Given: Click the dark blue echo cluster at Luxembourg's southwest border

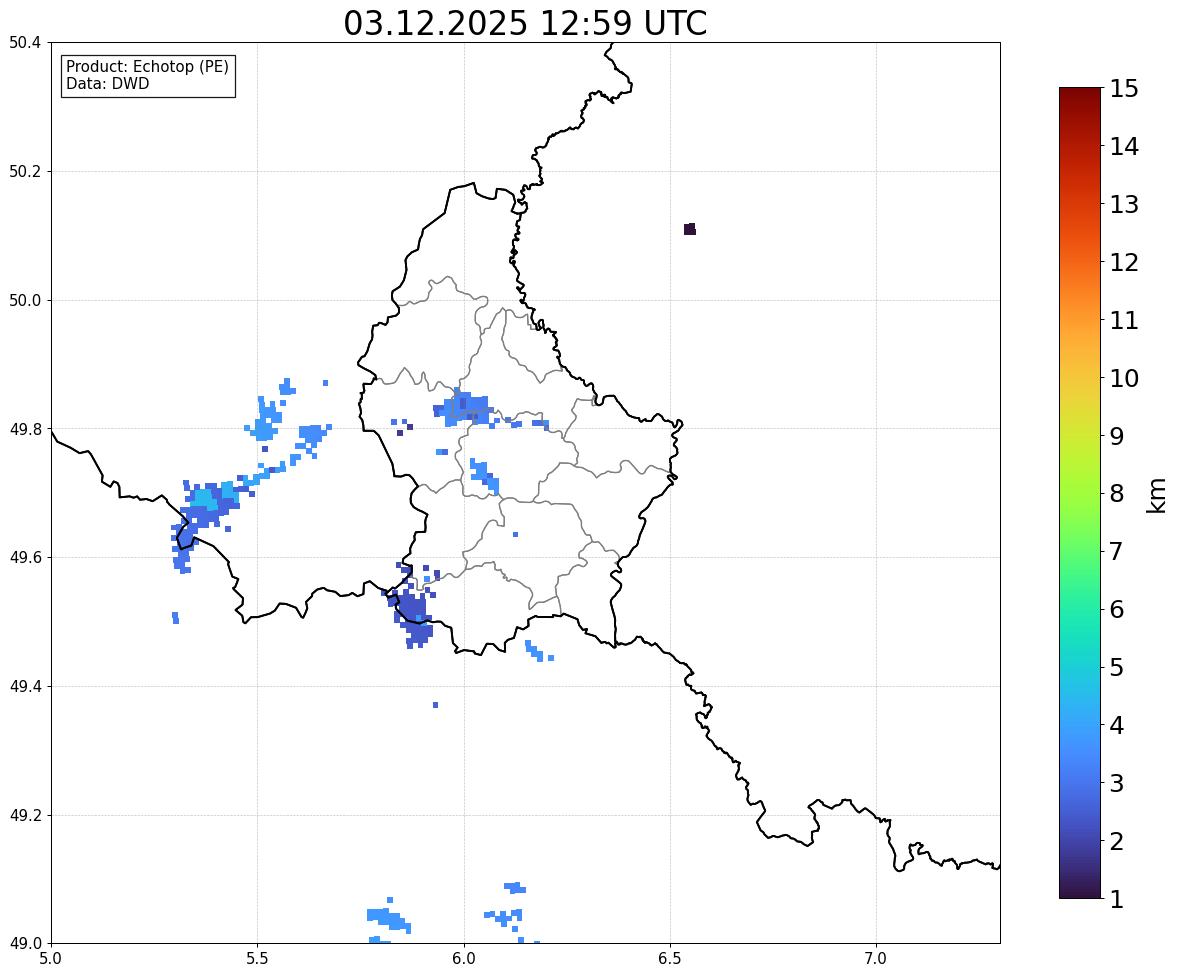Looking at the screenshot, I should 412,609.
